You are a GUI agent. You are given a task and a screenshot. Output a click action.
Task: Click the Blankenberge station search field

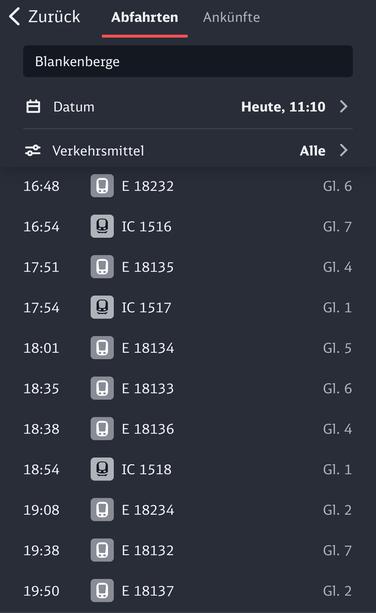pyautogui.click(x=188, y=61)
